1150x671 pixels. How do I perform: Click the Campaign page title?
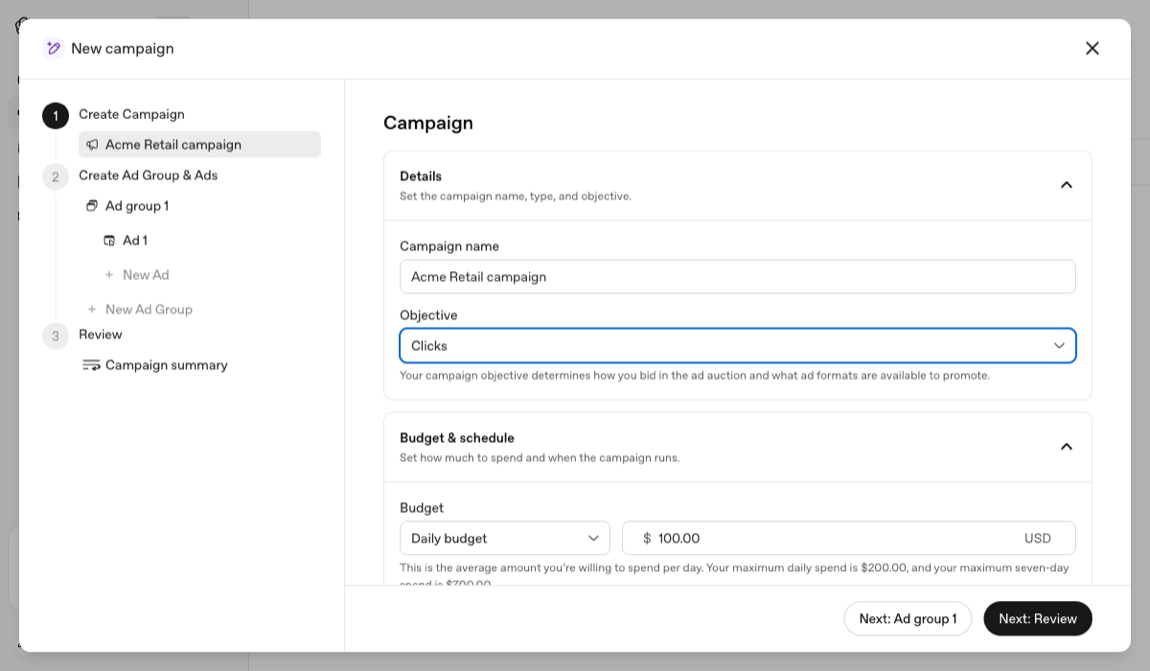[x=428, y=122]
